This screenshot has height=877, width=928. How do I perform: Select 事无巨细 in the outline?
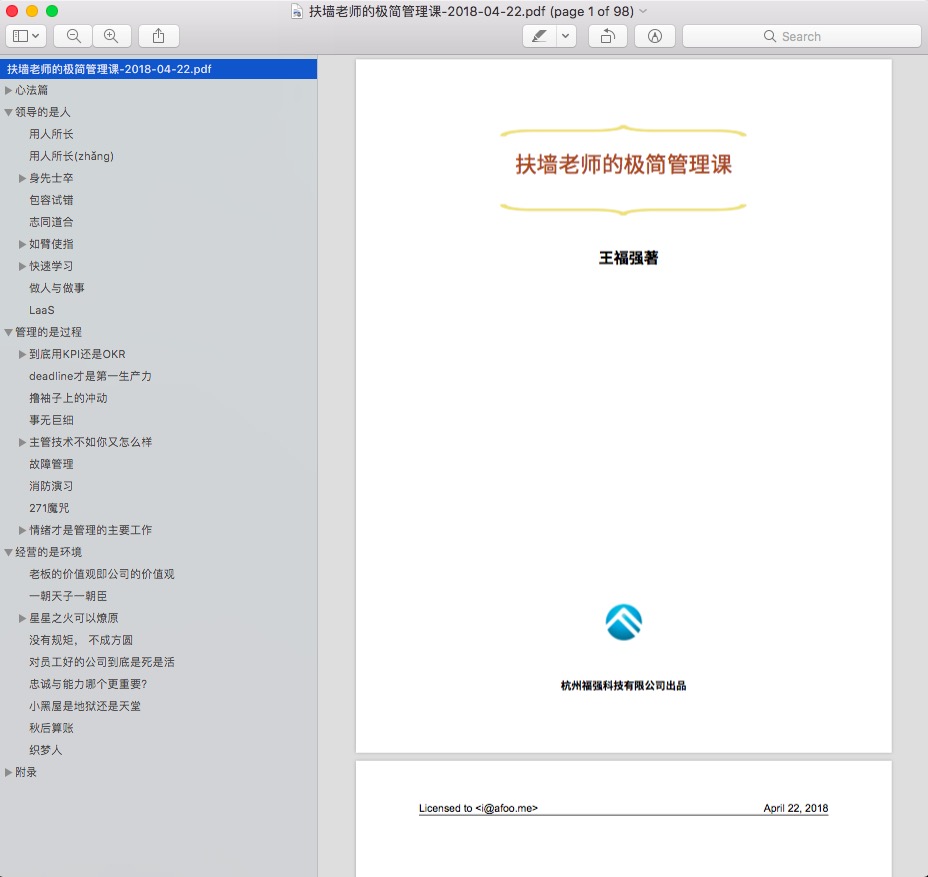tap(51, 420)
